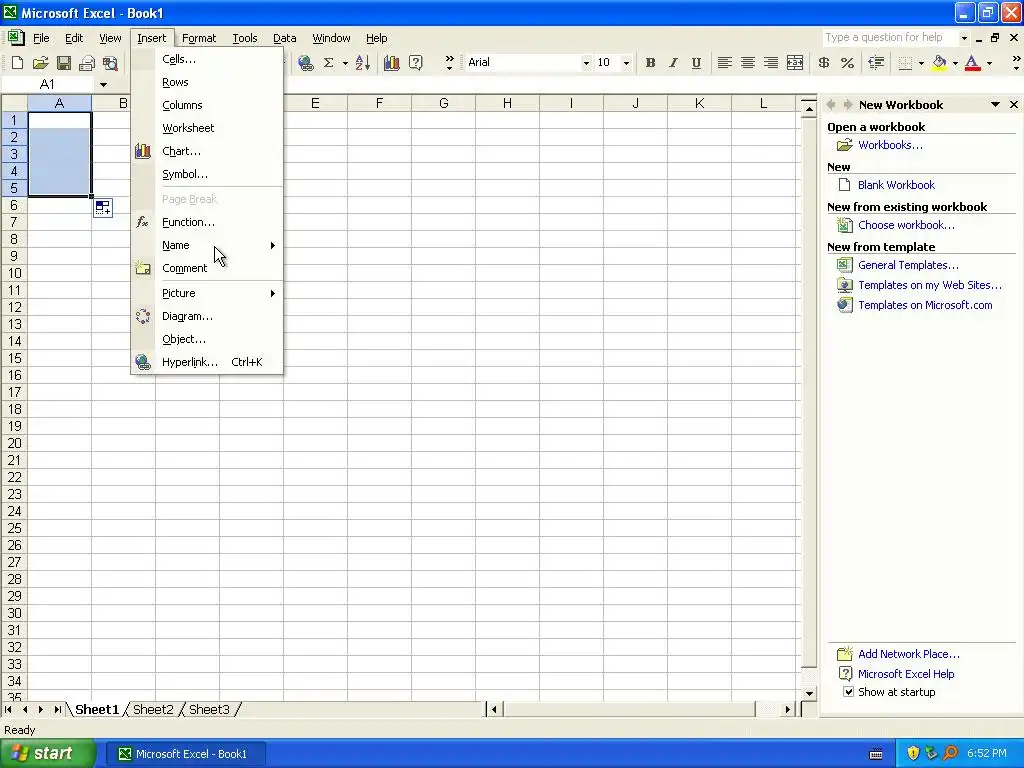Open the Fill Color dropdown arrow
1024x768 pixels.
pos(955,63)
